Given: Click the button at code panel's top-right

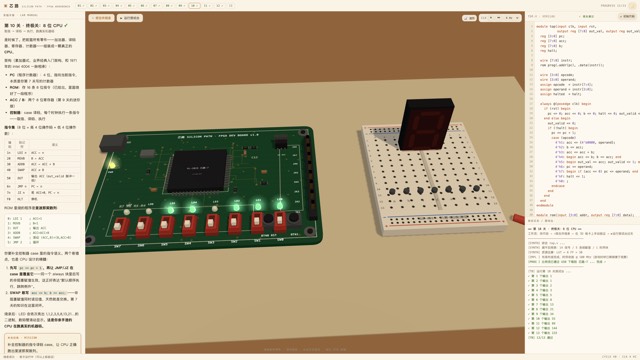Looking at the screenshot, I should tap(628, 16).
